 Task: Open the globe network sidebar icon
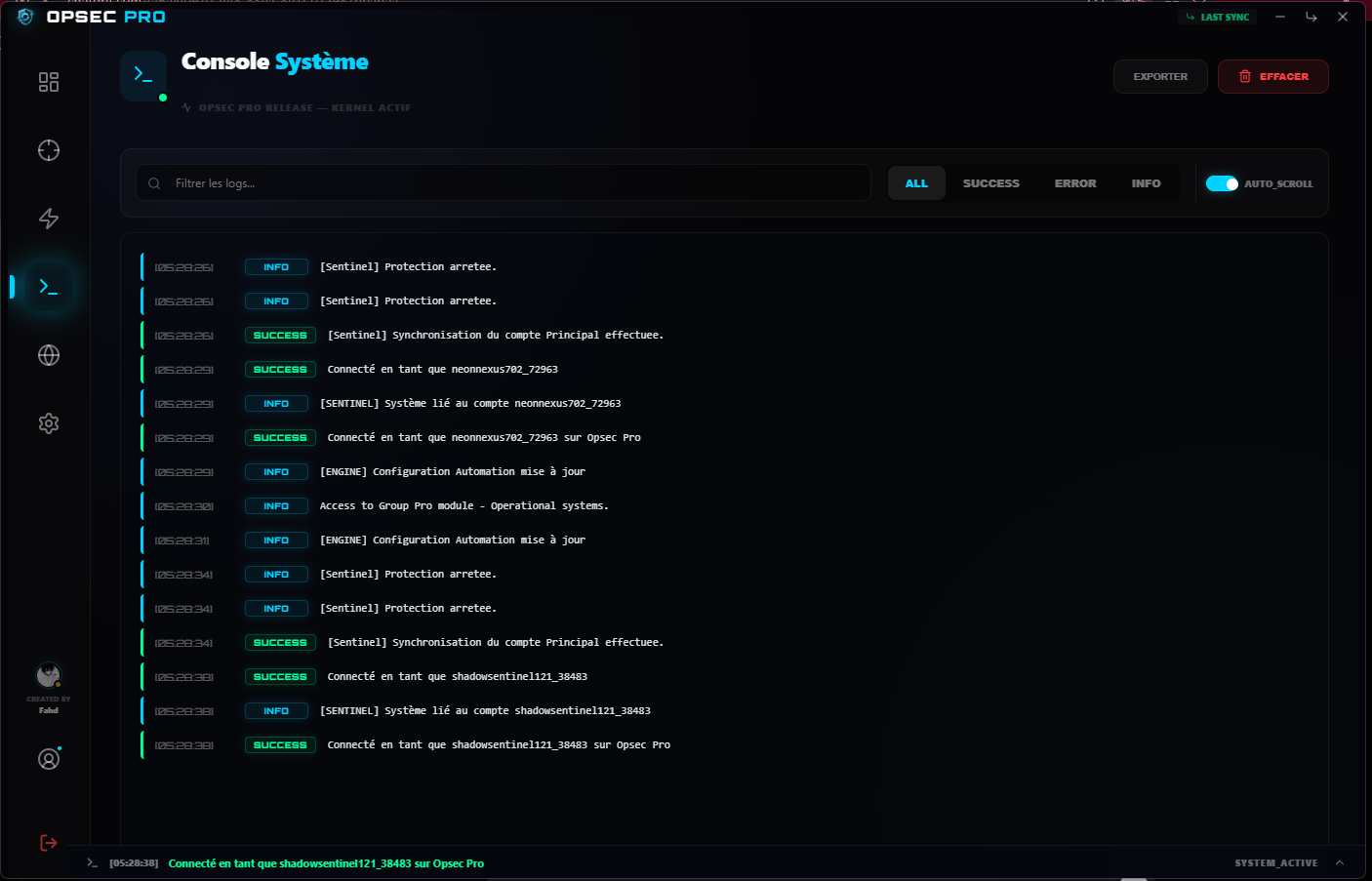pos(49,355)
